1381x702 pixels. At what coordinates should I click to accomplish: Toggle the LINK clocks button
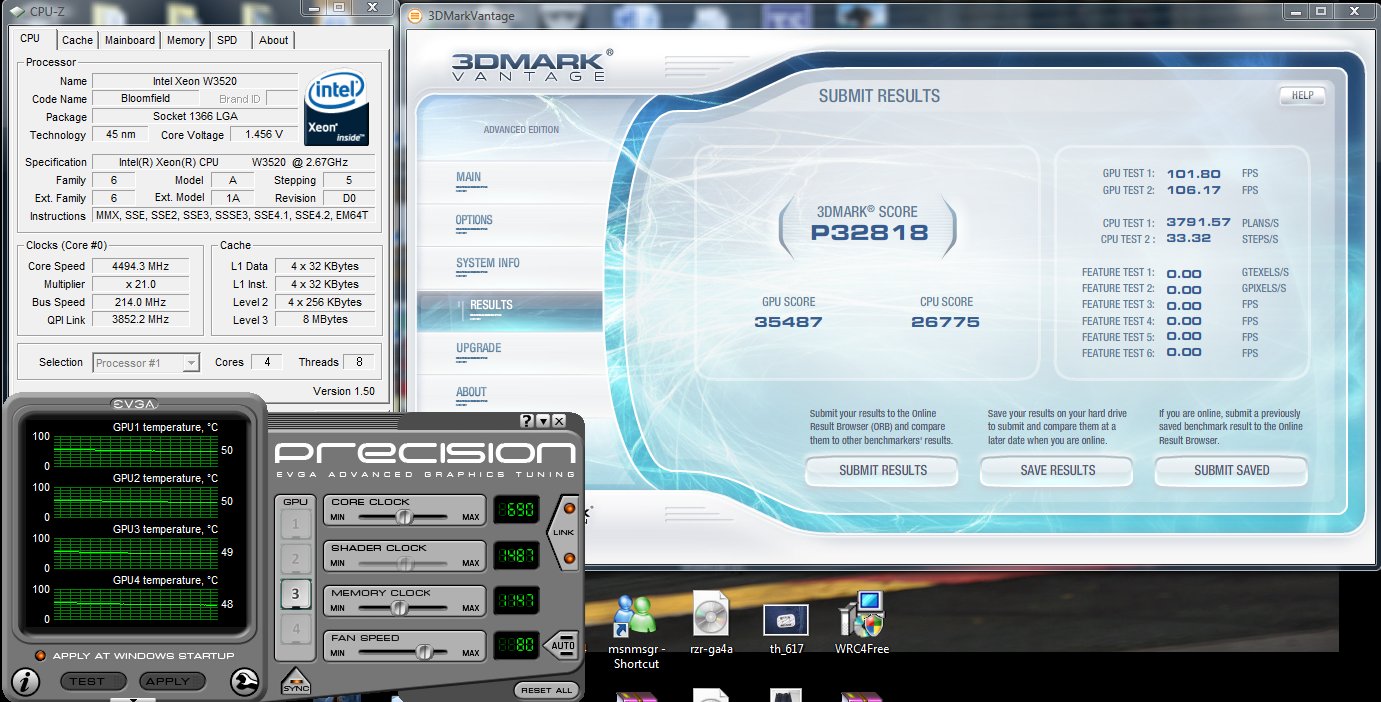(x=565, y=532)
